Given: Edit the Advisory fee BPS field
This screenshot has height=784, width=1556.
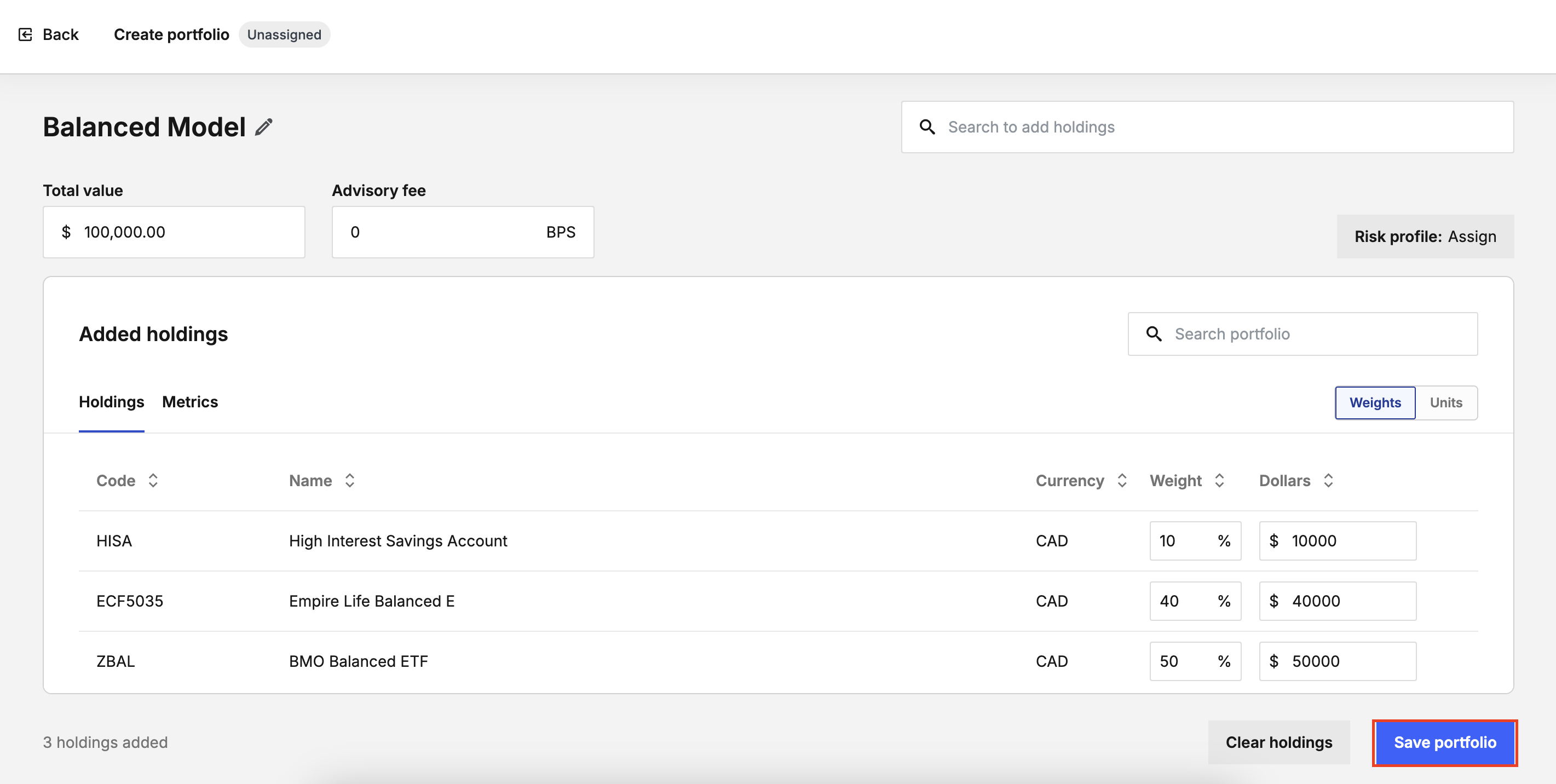Looking at the screenshot, I should pos(463,232).
